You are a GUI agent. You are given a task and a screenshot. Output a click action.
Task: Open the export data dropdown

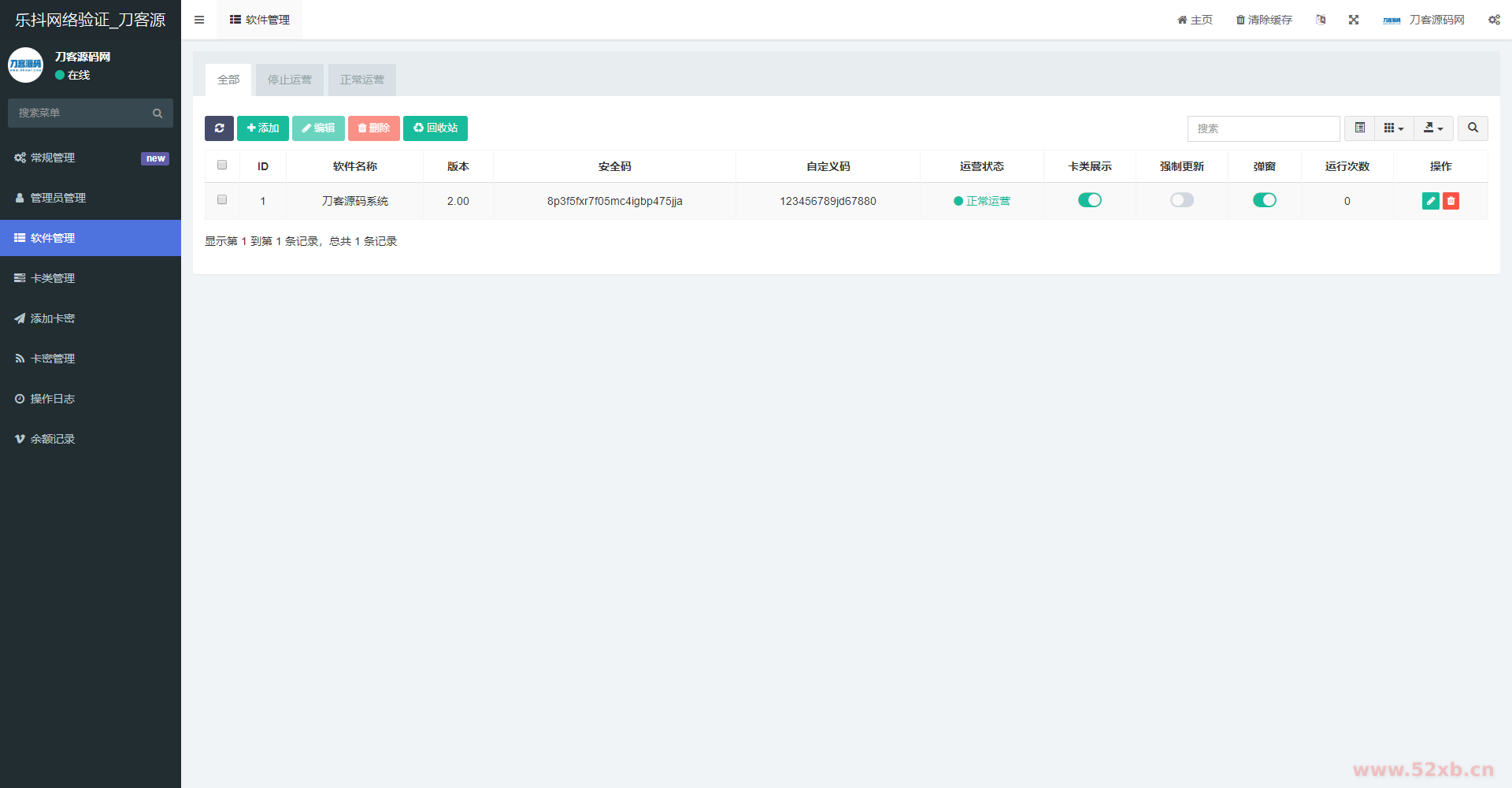[1432, 128]
